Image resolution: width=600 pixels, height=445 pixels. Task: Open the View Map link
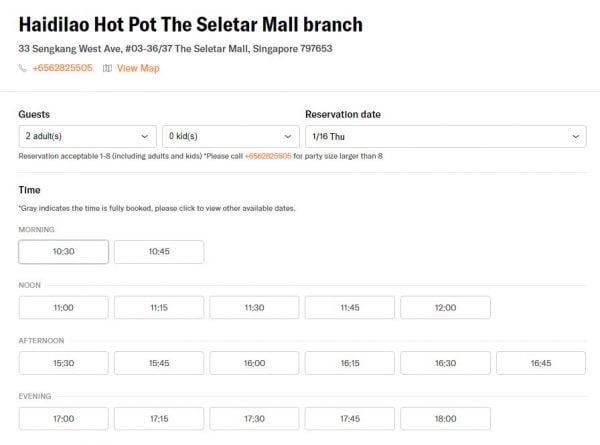click(137, 68)
